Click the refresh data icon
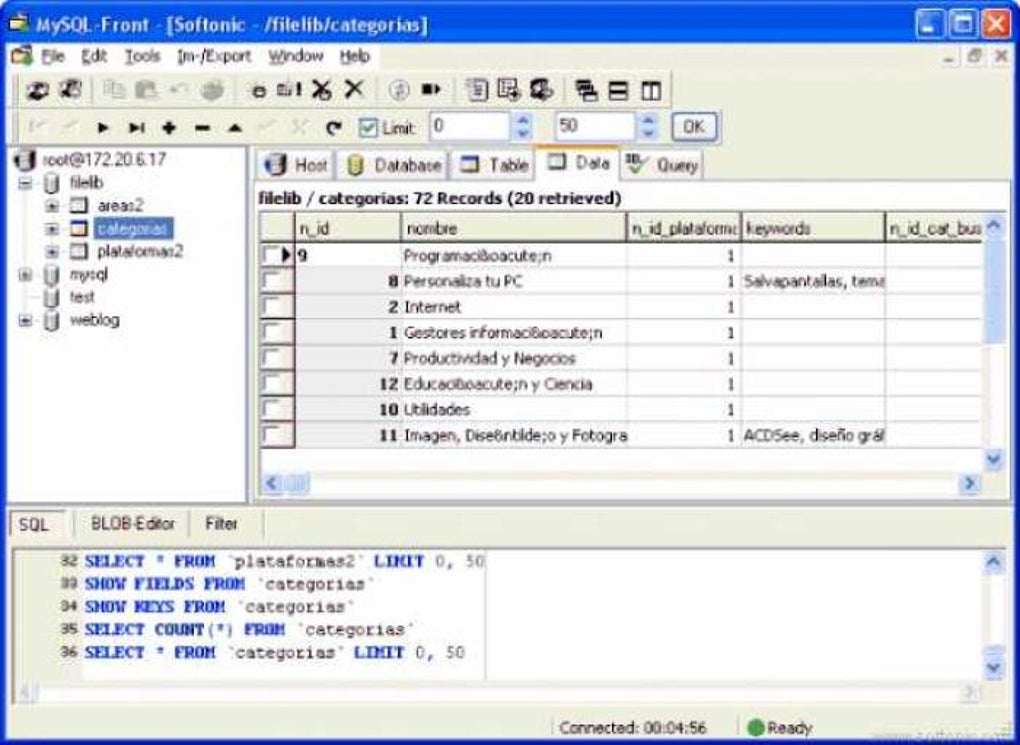The image size is (1020, 745). point(334,128)
